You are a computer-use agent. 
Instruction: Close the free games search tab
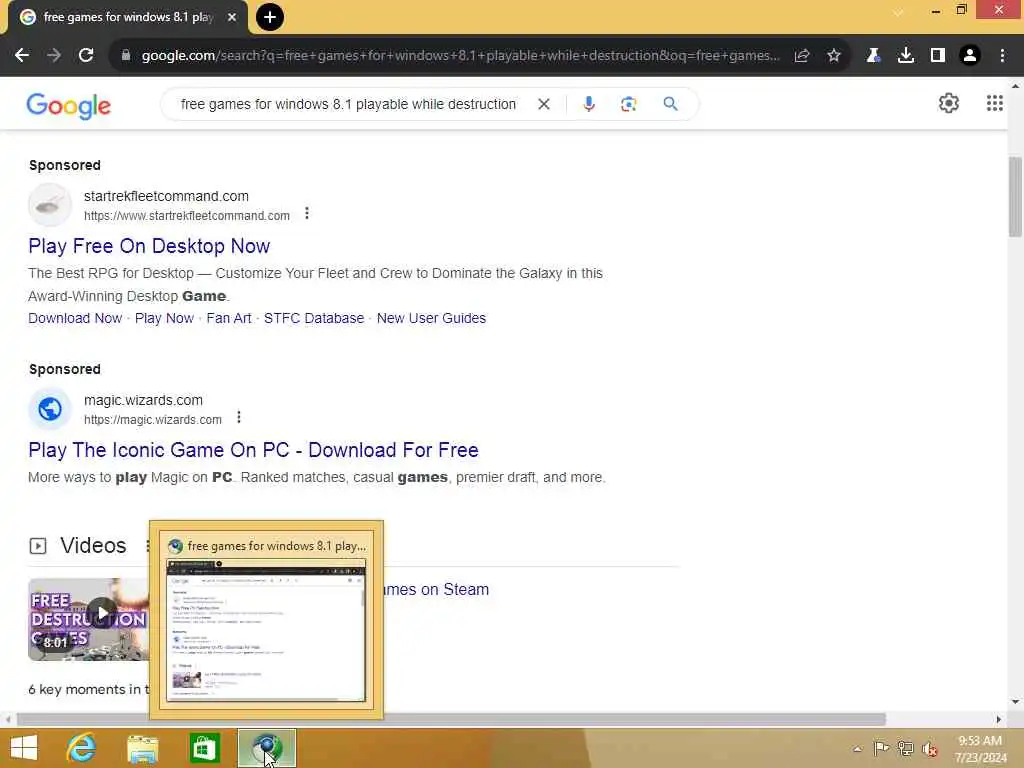coord(232,18)
